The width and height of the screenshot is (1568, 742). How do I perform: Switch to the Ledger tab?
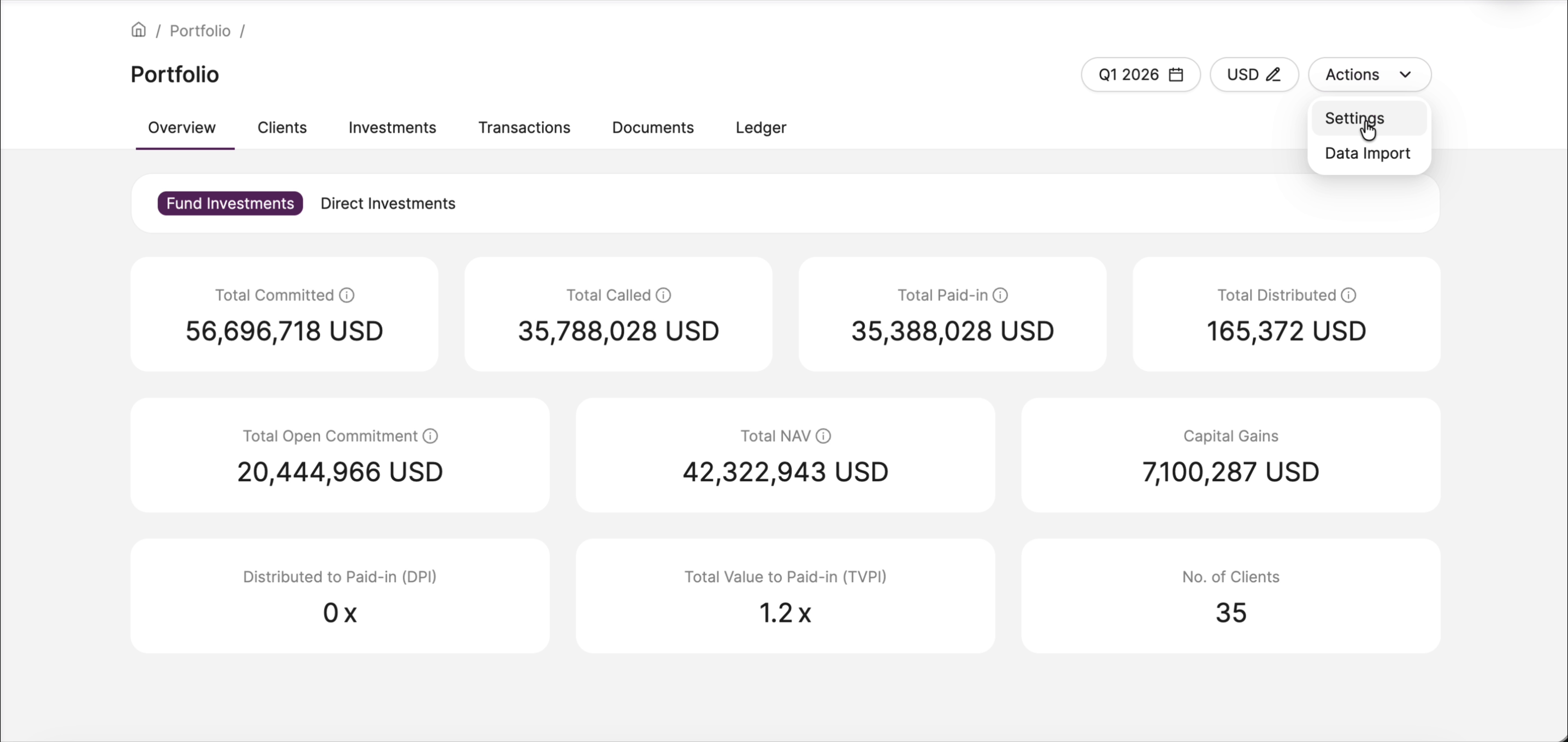[x=761, y=128]
